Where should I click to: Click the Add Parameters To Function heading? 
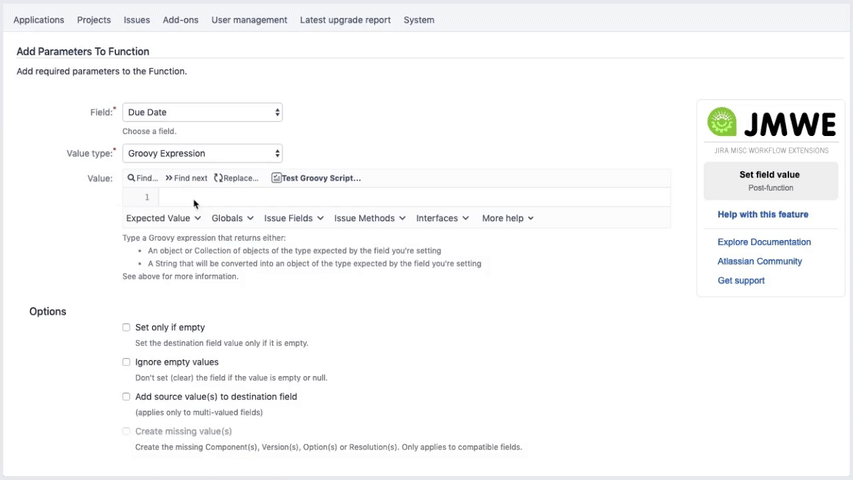[83, 51]
